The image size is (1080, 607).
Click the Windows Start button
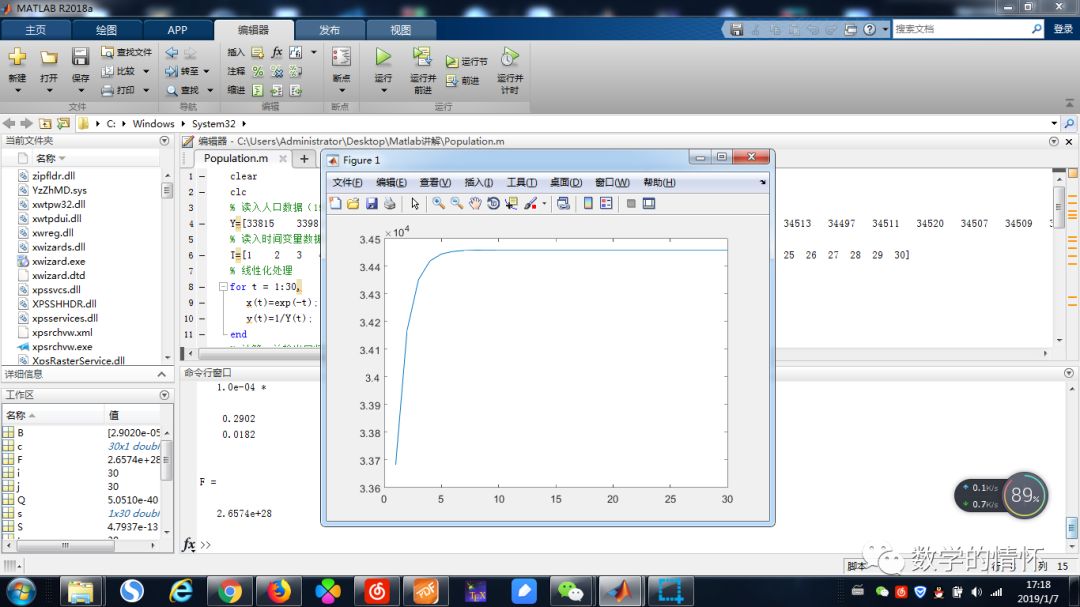pyautogui.click(x=21, y=592)
